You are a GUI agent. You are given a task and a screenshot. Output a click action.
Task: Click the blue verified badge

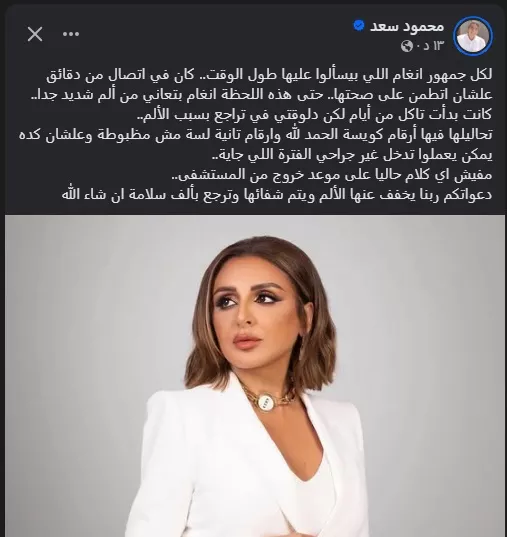359,25
